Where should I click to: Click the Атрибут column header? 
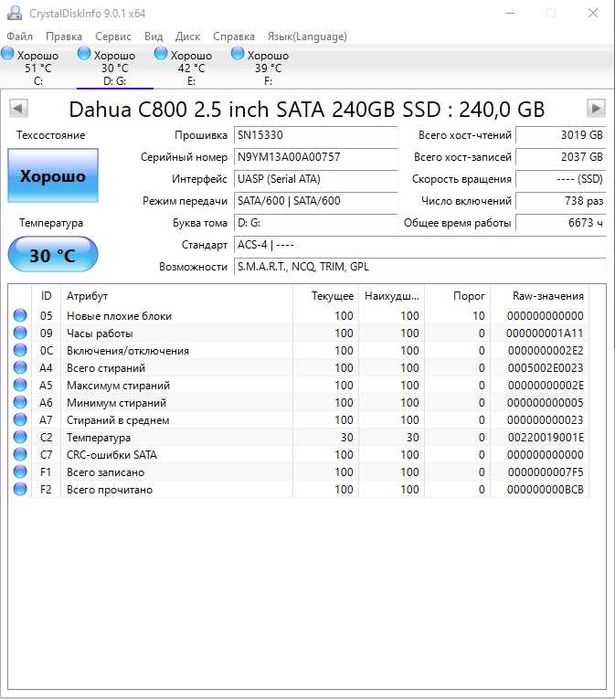[176, 296]
